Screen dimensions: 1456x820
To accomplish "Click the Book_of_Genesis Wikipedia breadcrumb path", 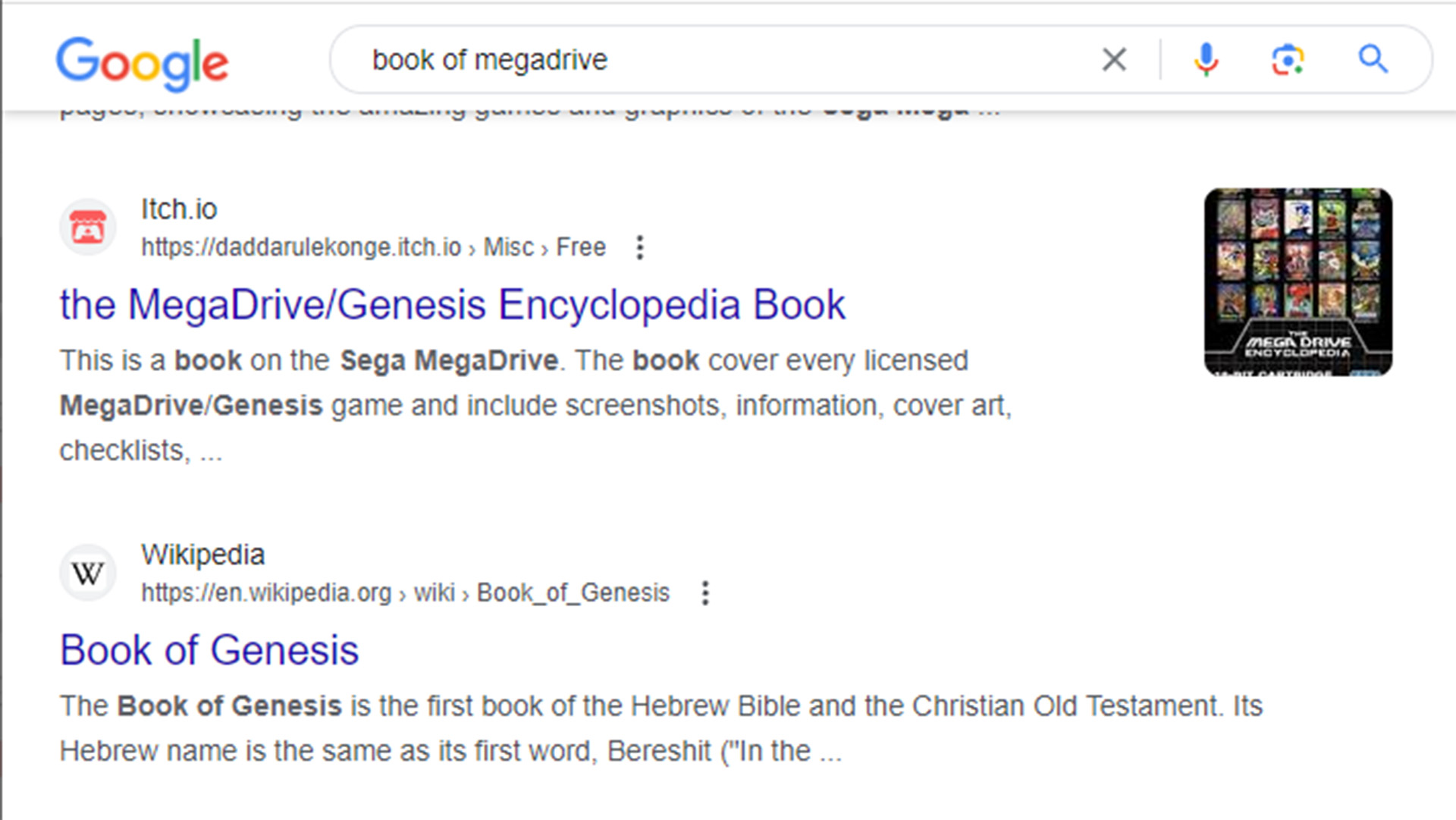I will 575,592.
